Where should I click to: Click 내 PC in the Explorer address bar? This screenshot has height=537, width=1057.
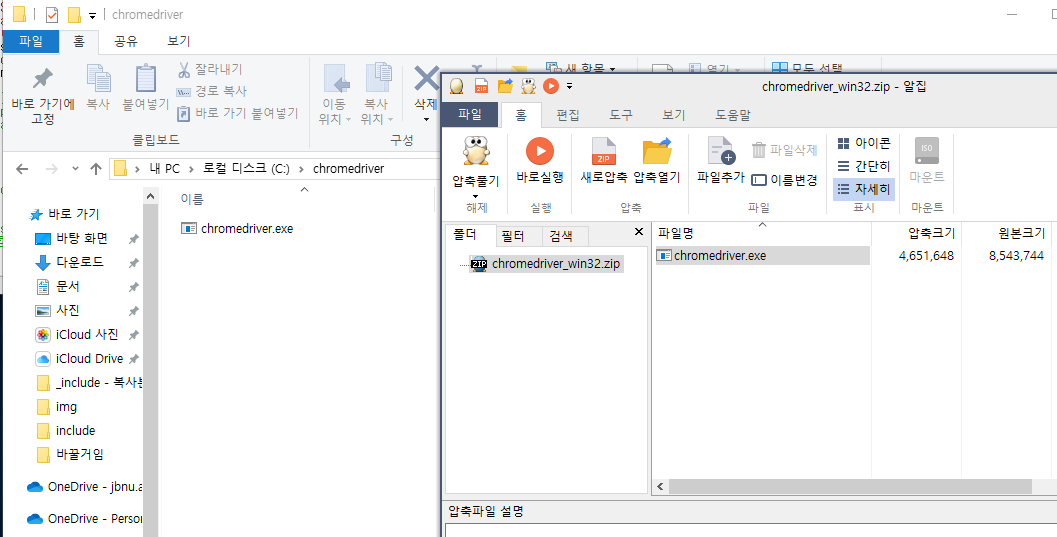point(164,168)
